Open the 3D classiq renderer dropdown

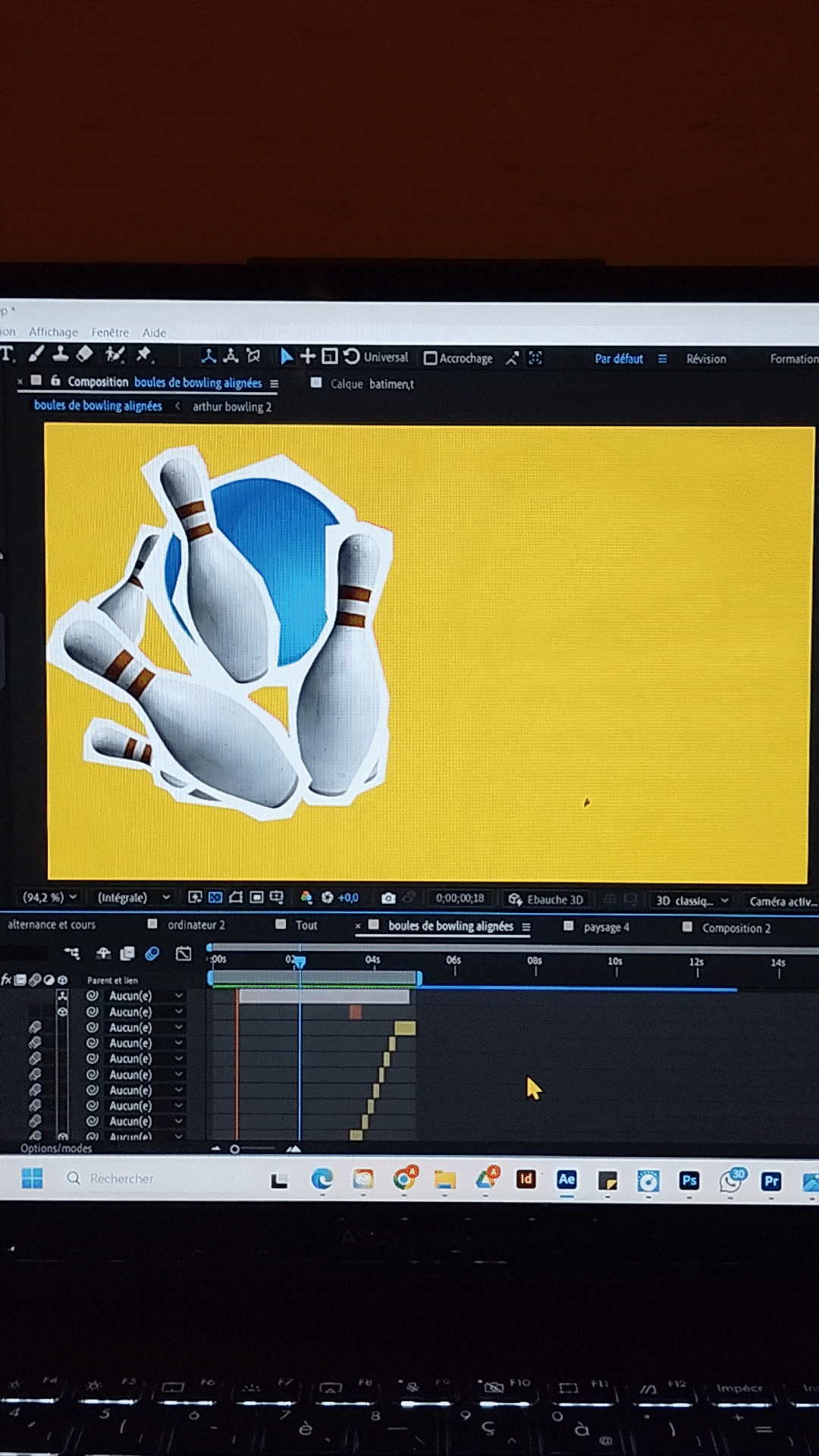coord(692,901)
